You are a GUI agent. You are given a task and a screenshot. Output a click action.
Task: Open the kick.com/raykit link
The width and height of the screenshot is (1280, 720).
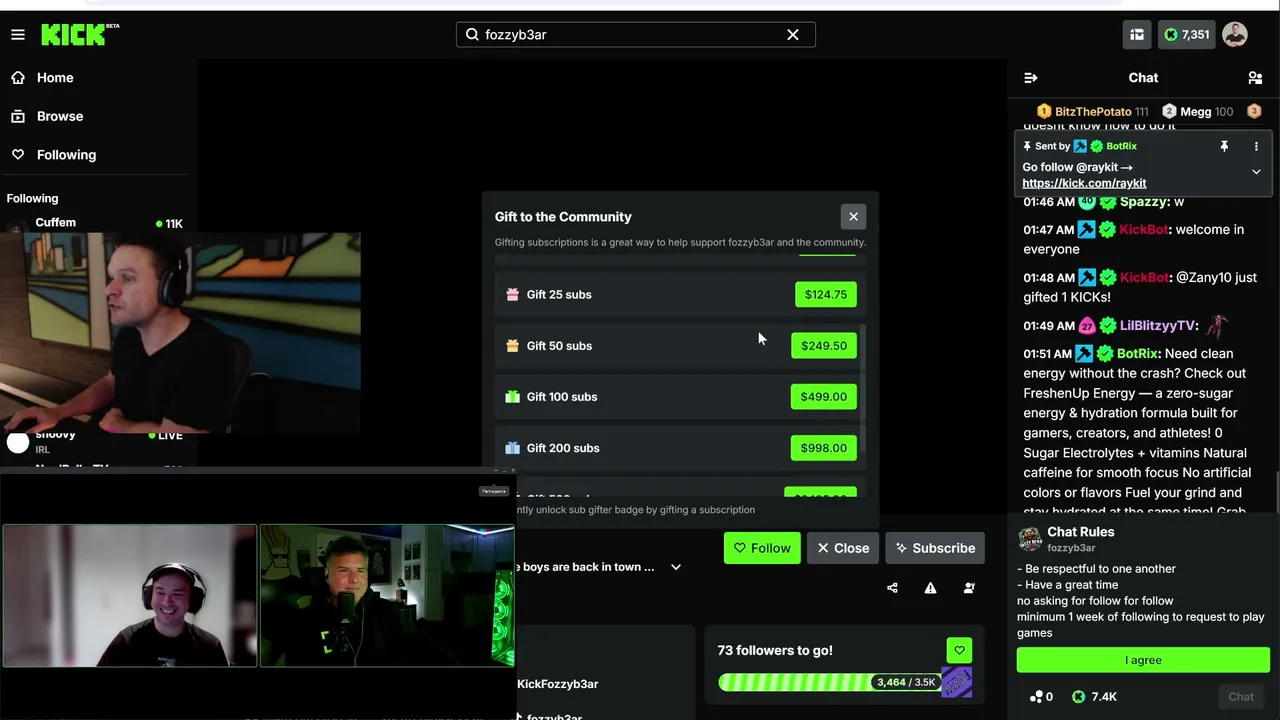pos(1084,183)
